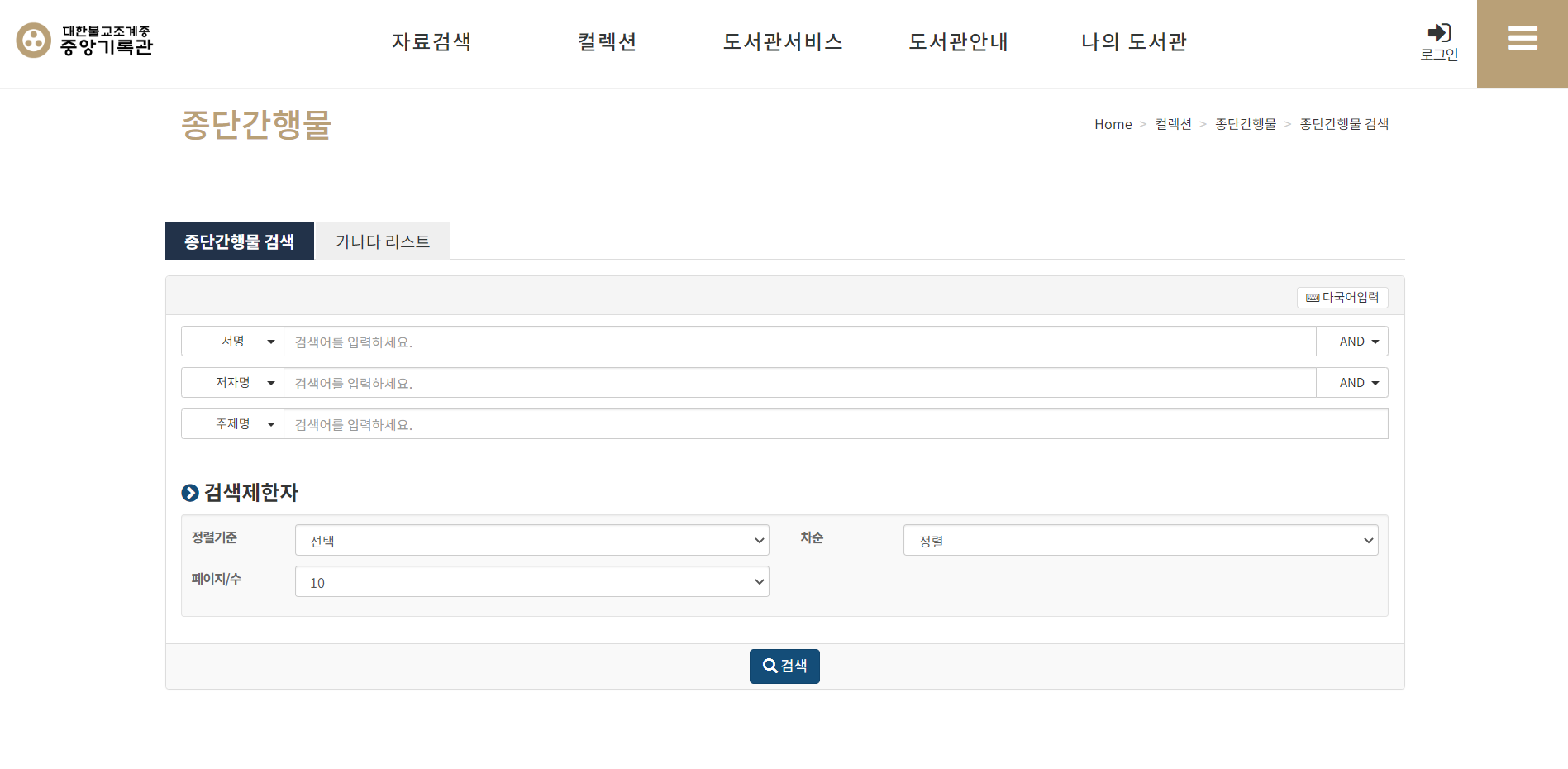
Task: Open the 페이지/수 results per page dropdown
Action: tap(531, 582)
